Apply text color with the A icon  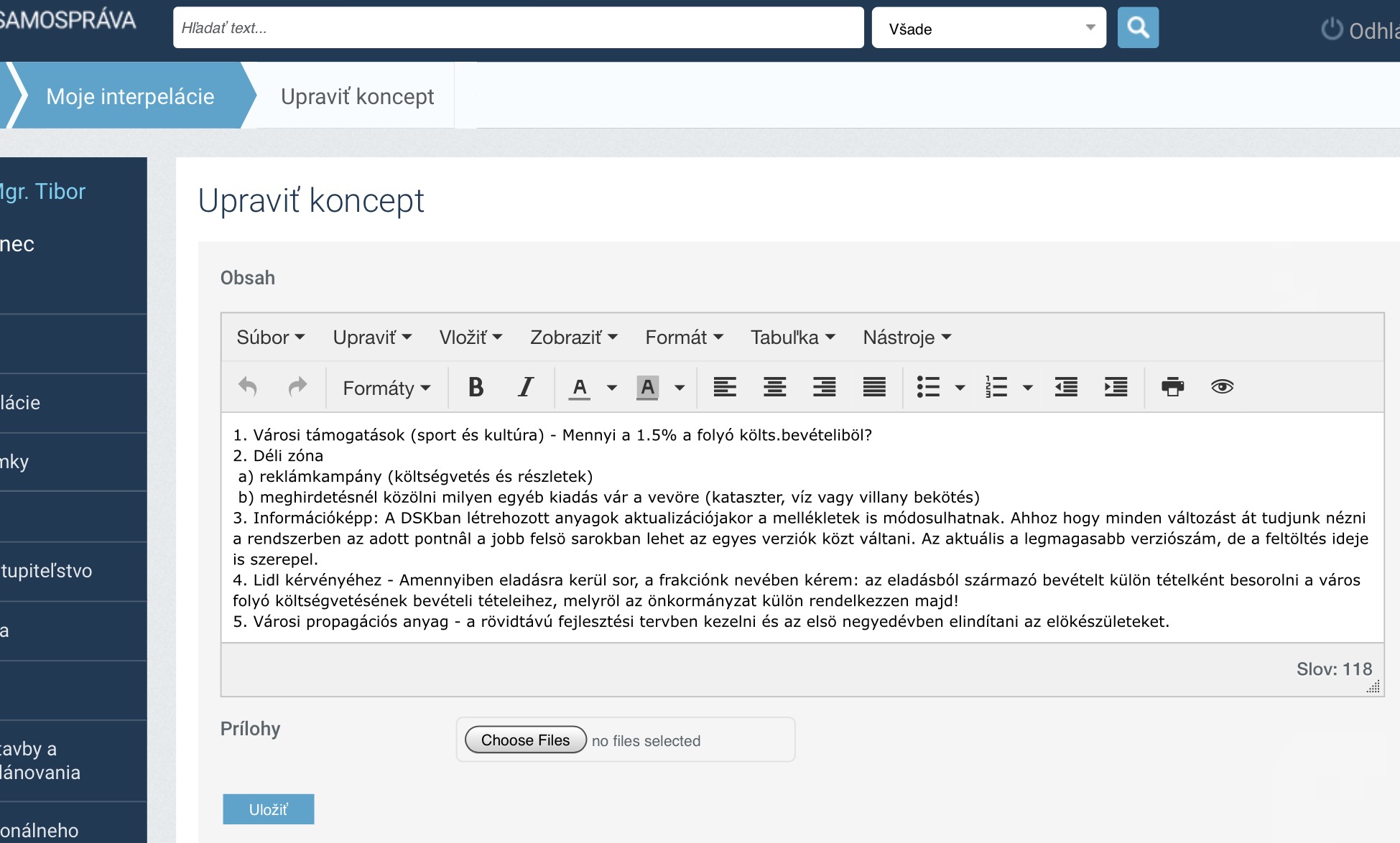pos(579,388)
